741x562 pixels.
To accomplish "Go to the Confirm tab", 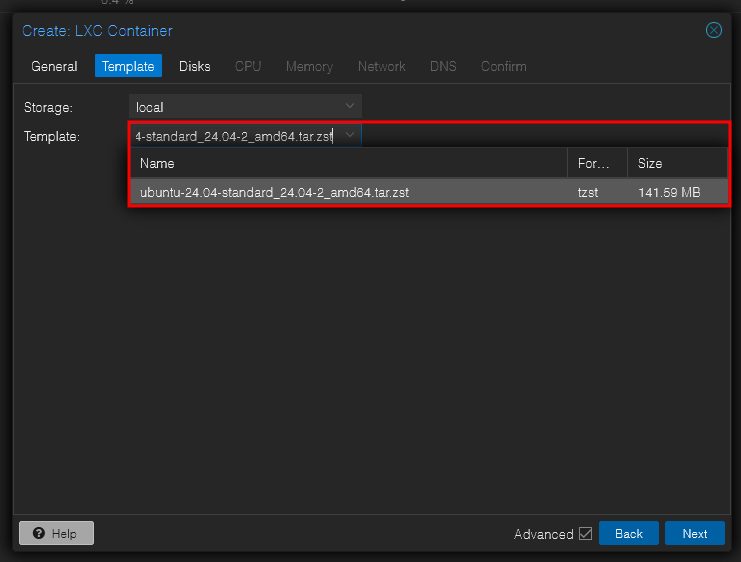I will [503, 66].
